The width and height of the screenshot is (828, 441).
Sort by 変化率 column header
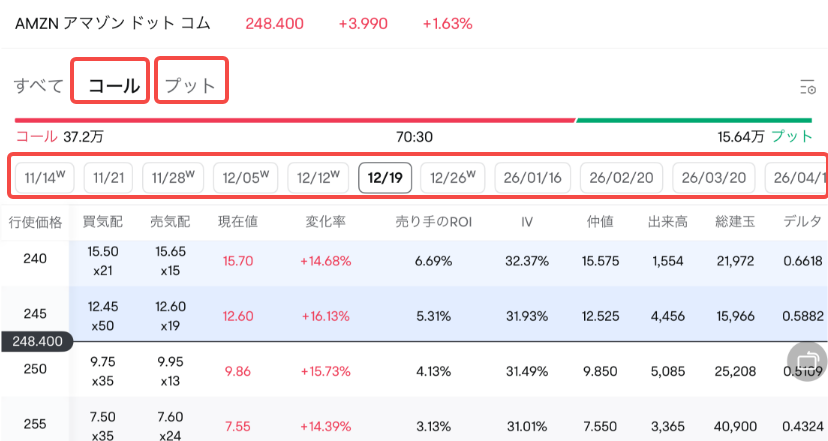coord(325,222)
